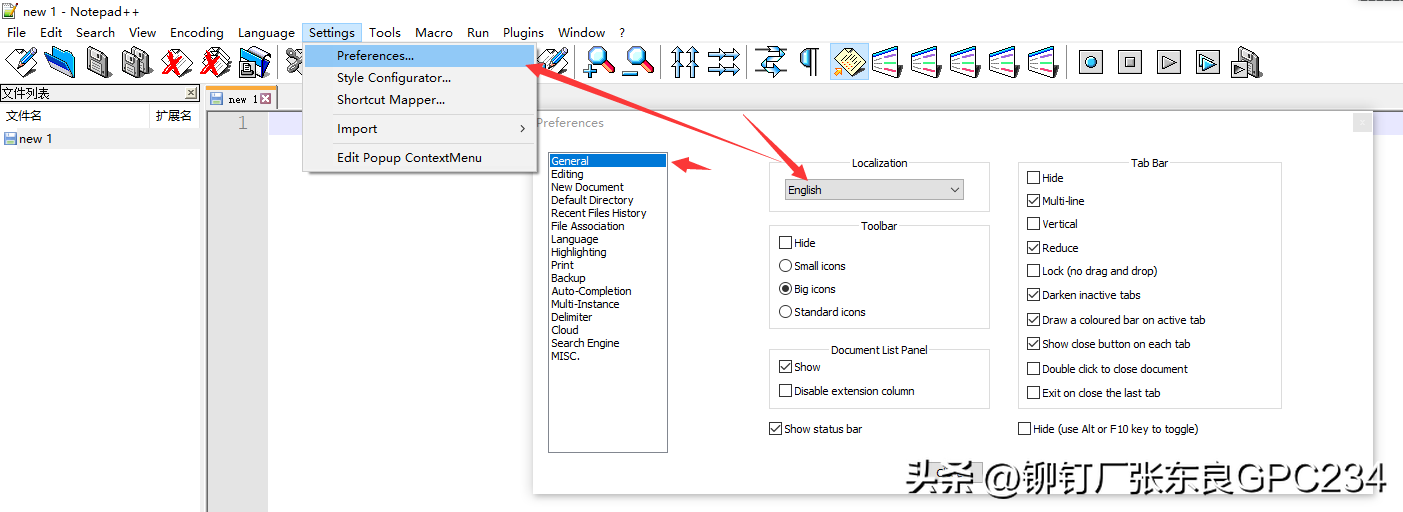Open the Localization English dropdown

[x=873, y=190]
